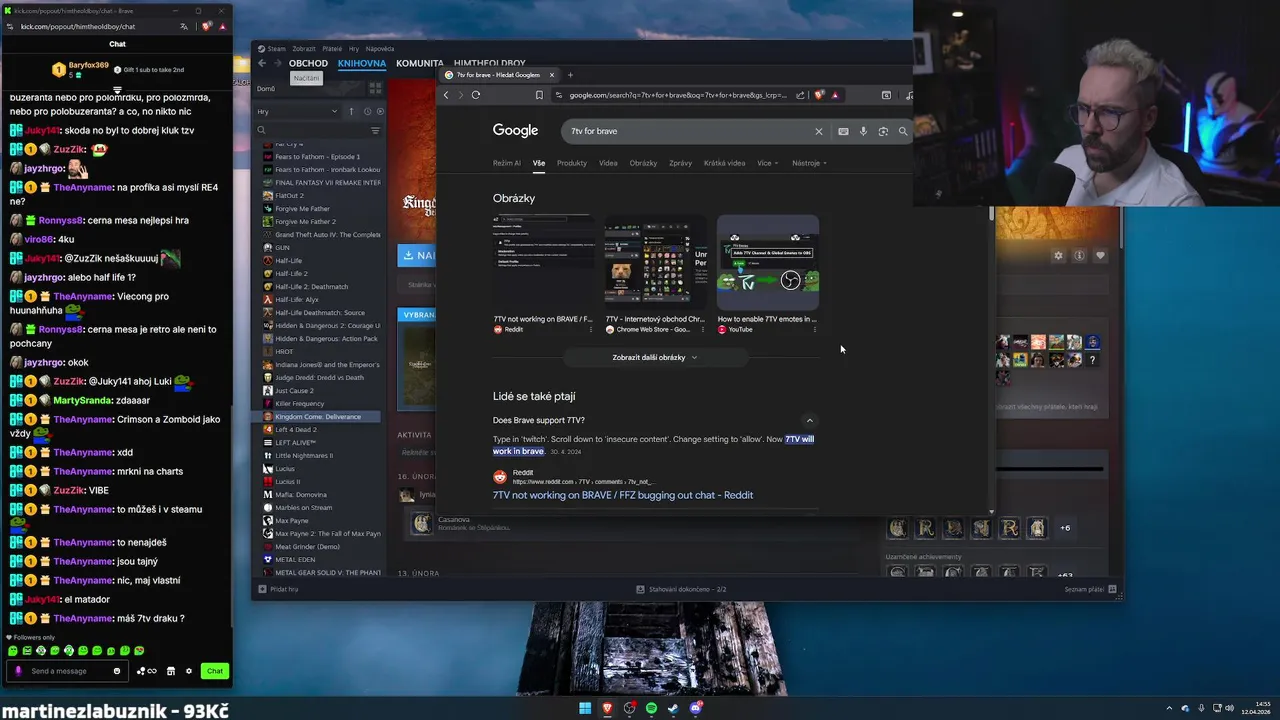Go back in the Google browser window
Image resolution: width=1280 pixels, height=720 pixels.
(446, 95)
